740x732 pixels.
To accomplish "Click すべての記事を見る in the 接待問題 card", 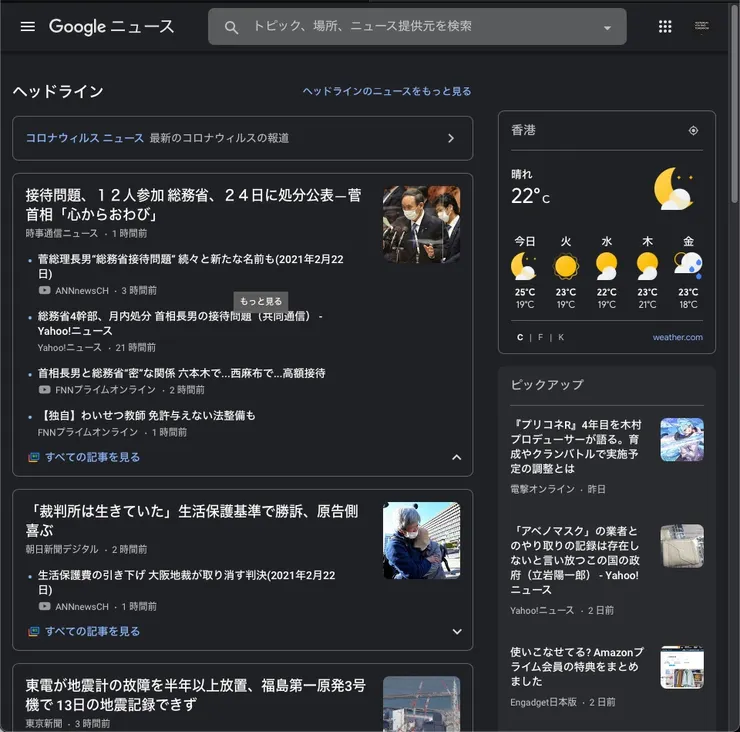I will coord(92,457).
